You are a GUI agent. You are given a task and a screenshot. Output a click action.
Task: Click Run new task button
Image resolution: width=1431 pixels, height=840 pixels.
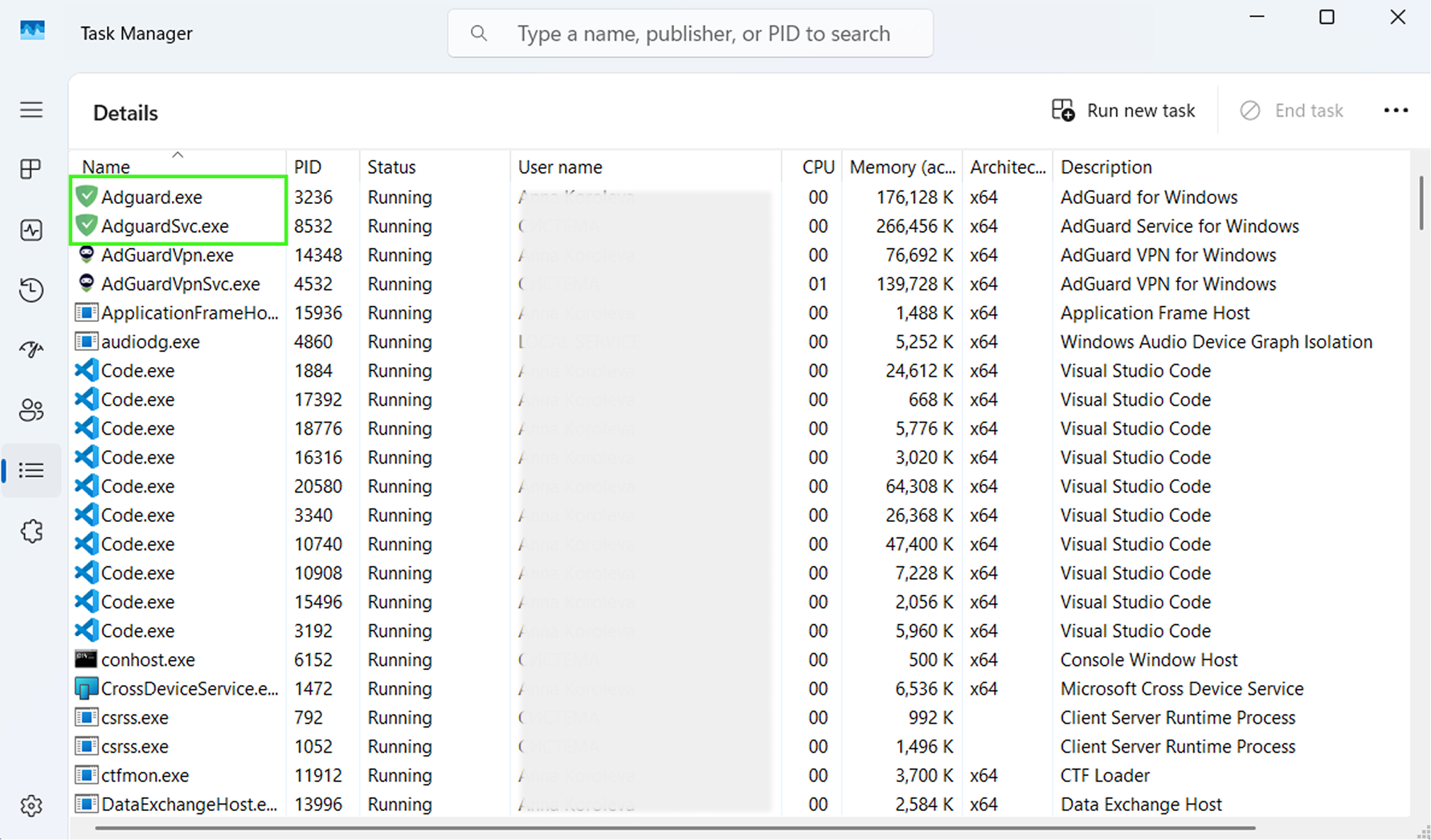point(1123,111)
